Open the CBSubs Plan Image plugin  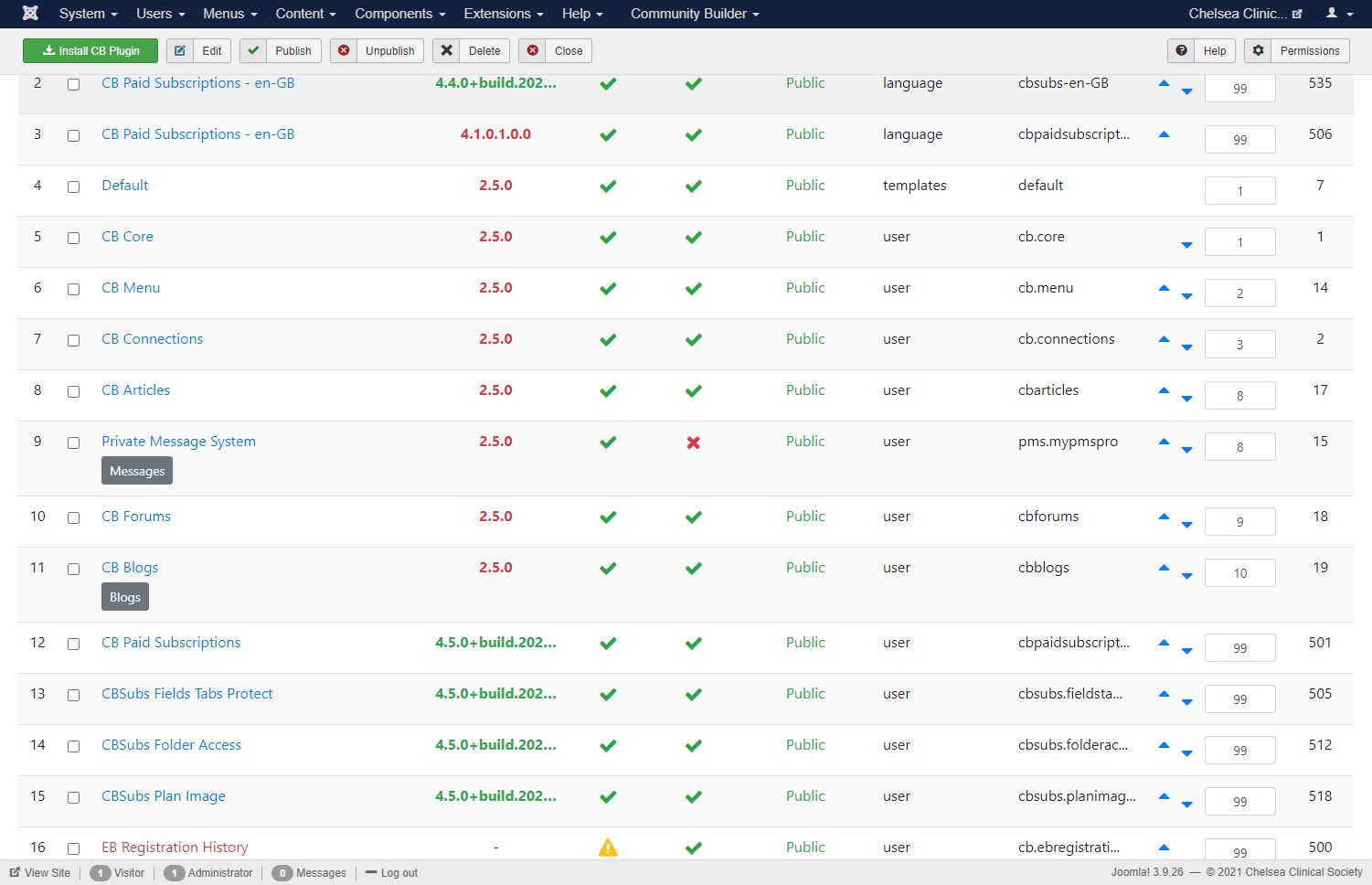[164, 796]
